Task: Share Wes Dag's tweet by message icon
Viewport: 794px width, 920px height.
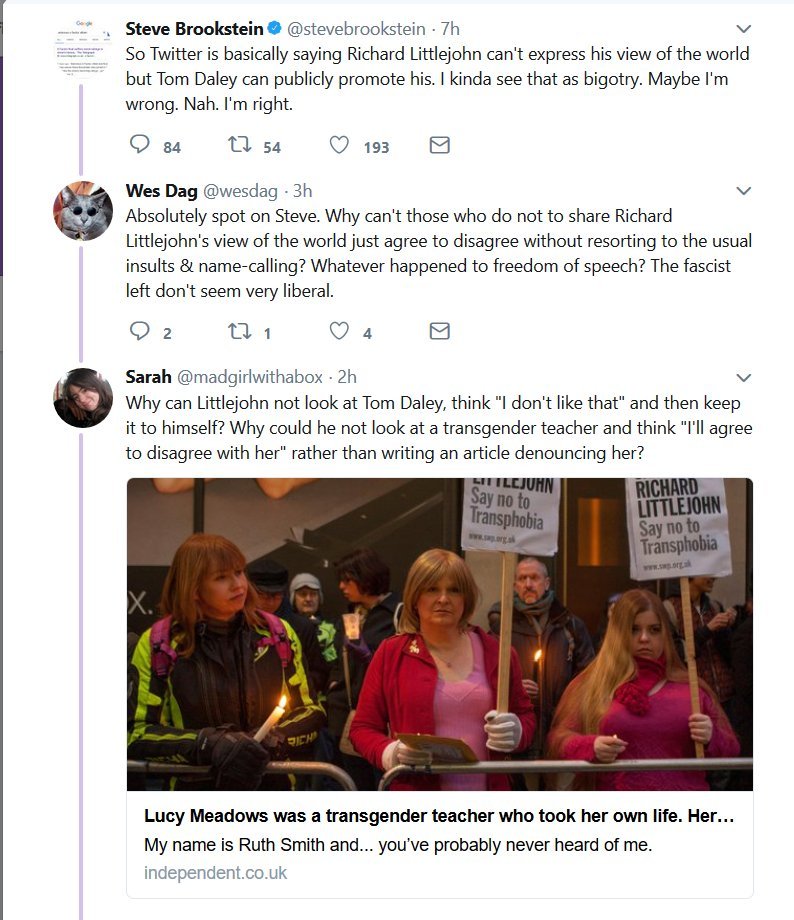Action: (439, 331)
